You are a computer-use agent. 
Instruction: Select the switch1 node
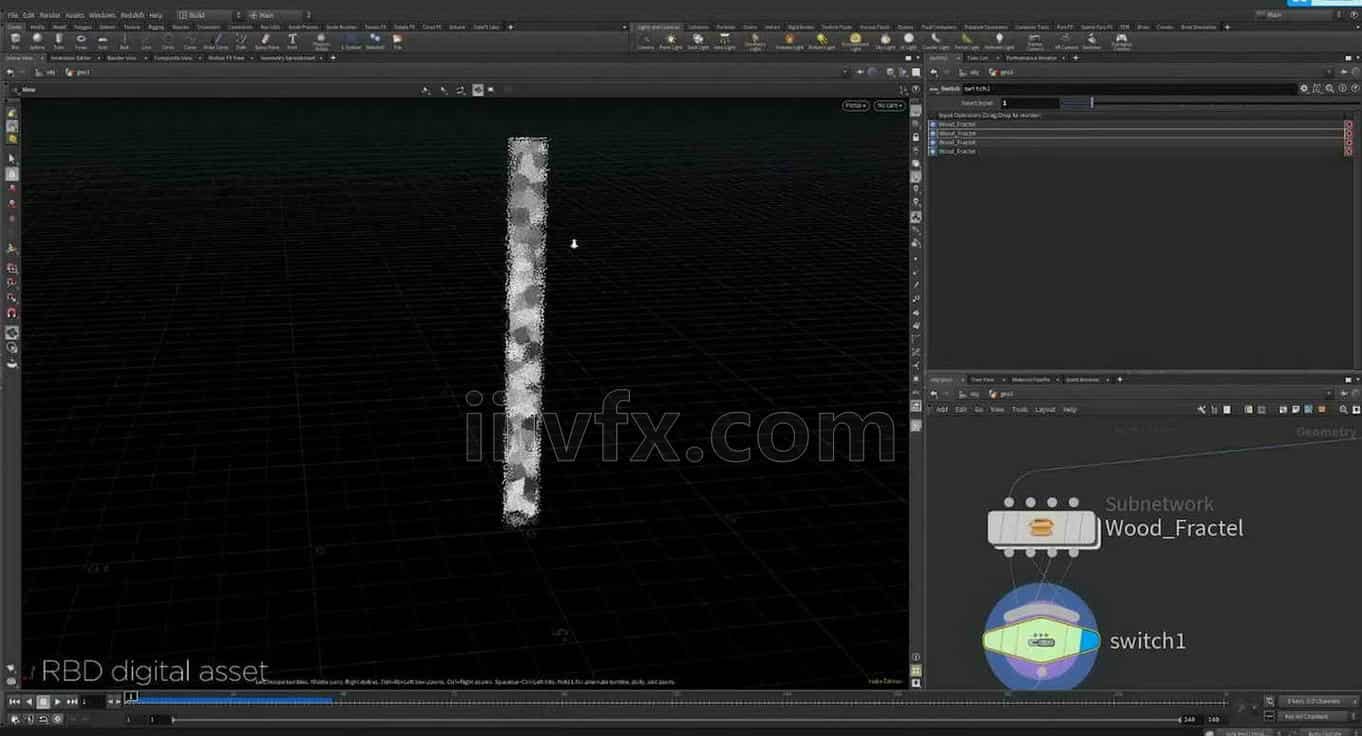(x=1040, y=640)
